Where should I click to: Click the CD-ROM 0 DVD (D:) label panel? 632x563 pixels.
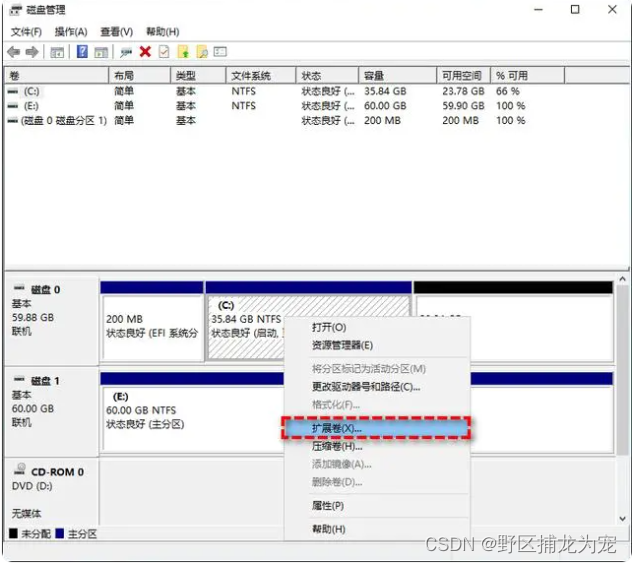pos(52,491)
